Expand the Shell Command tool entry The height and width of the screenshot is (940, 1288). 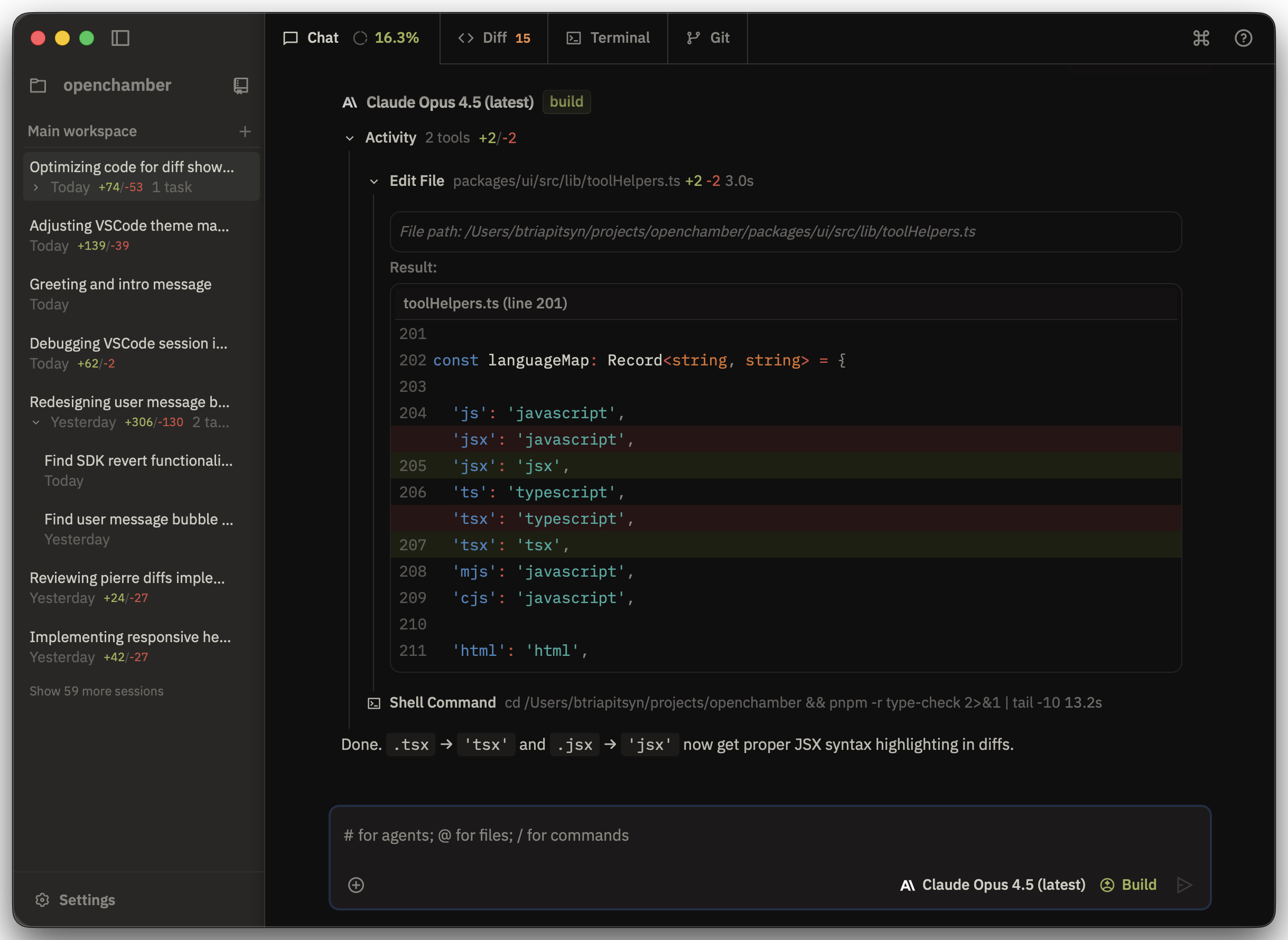(x=734, y=703)
